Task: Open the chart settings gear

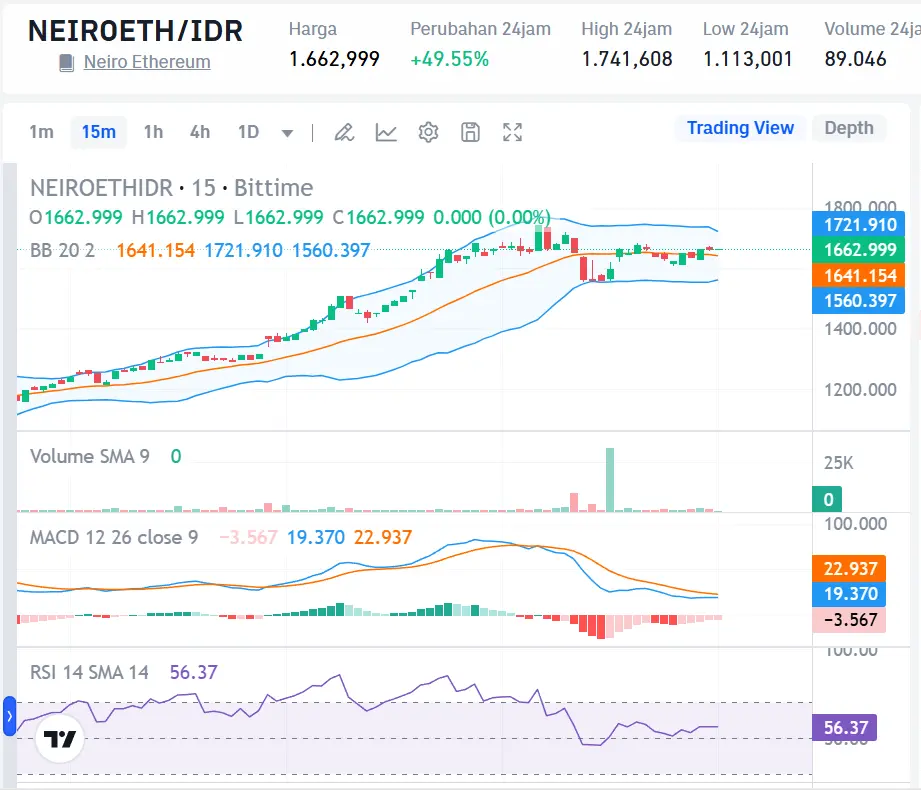Action: click(428, 131)
